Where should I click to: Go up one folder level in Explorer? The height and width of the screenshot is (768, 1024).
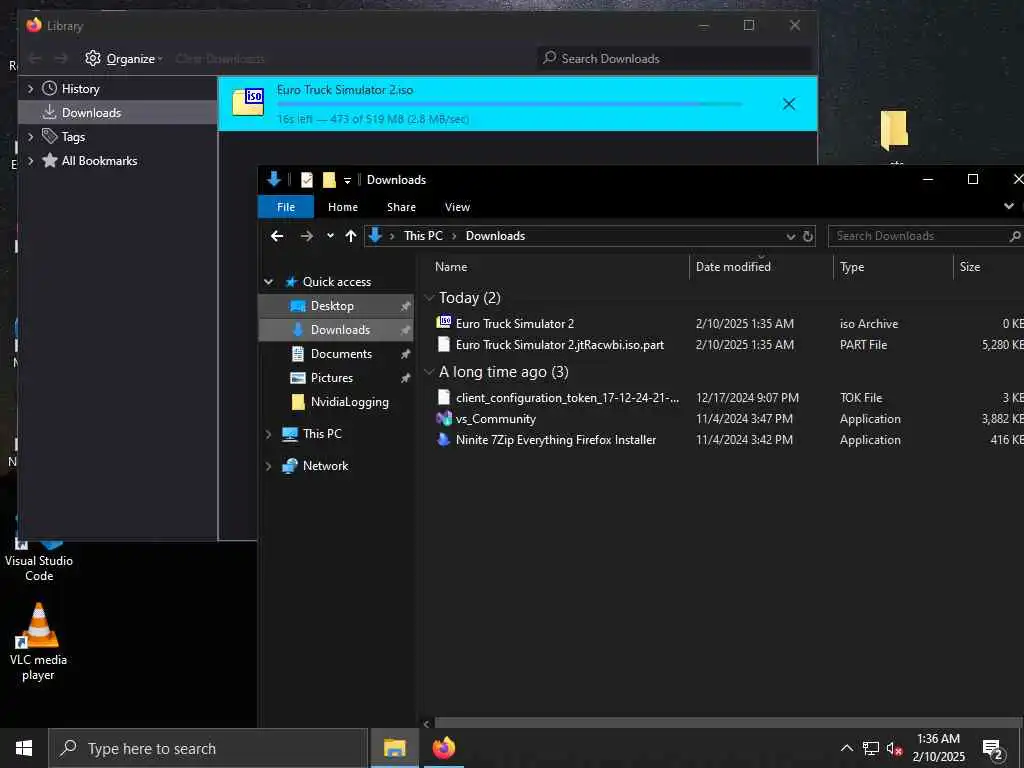[351, 236]
